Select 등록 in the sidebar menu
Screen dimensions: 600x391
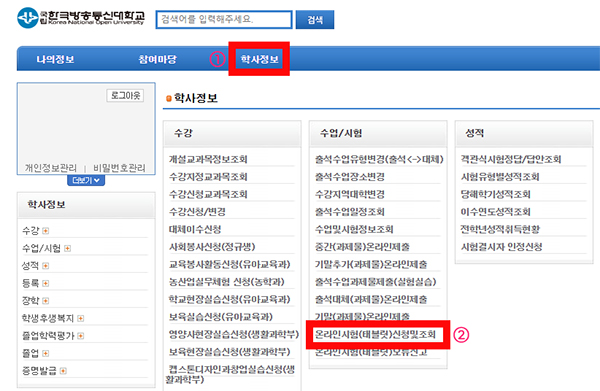click(x=31, y=283)
